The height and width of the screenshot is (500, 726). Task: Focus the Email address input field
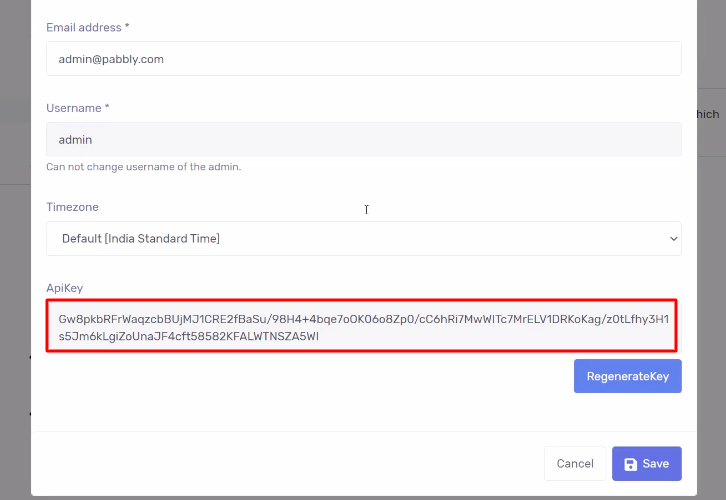tap(363, 59)
